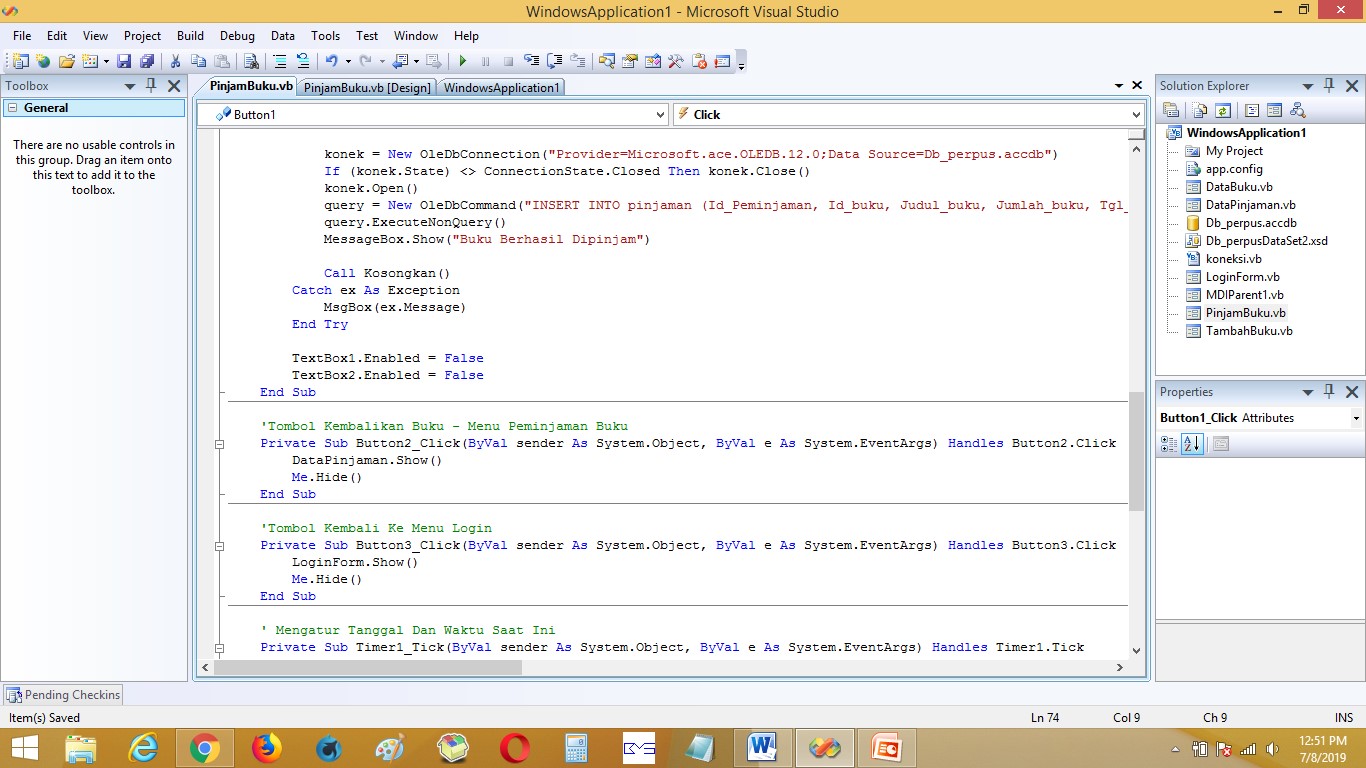Open the Toolbox window position dropdown
The image size is (1366, 768).
pos(129,86)
